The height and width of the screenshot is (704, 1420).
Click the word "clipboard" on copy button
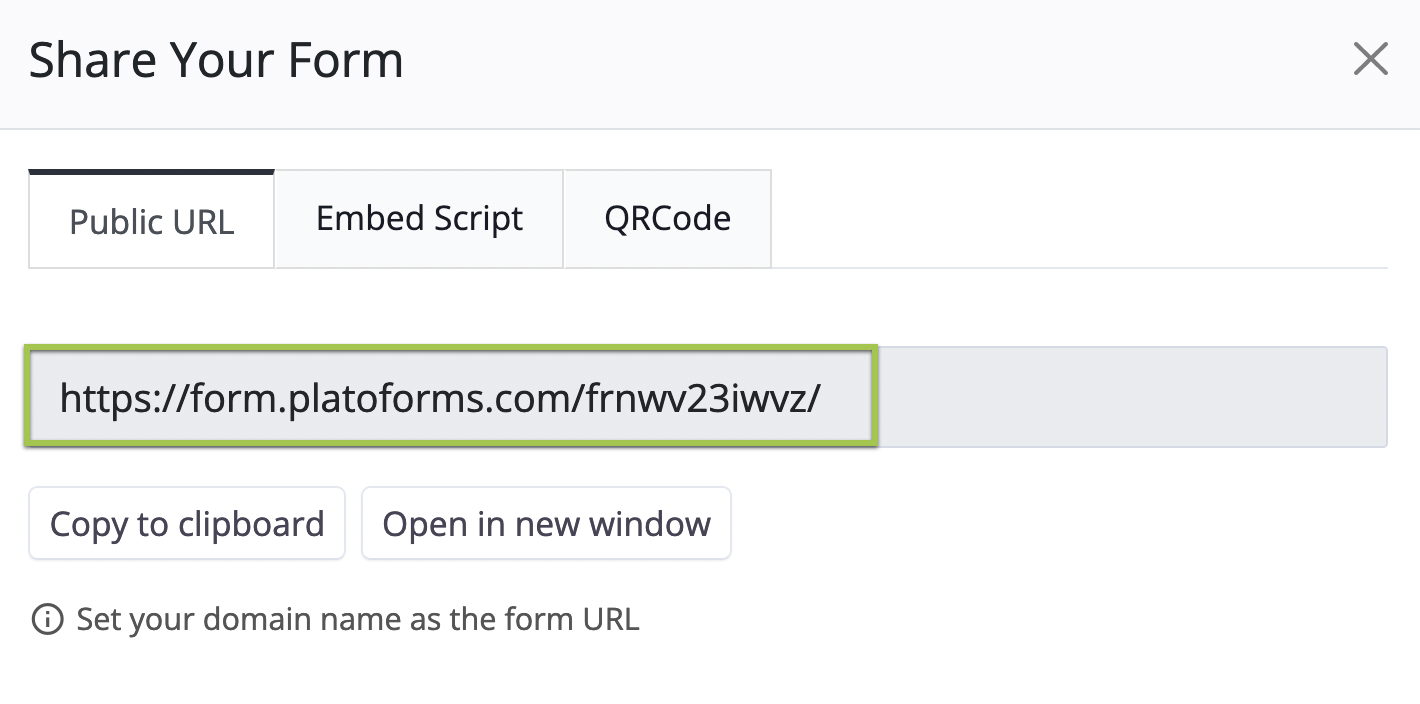click(251, 524)
